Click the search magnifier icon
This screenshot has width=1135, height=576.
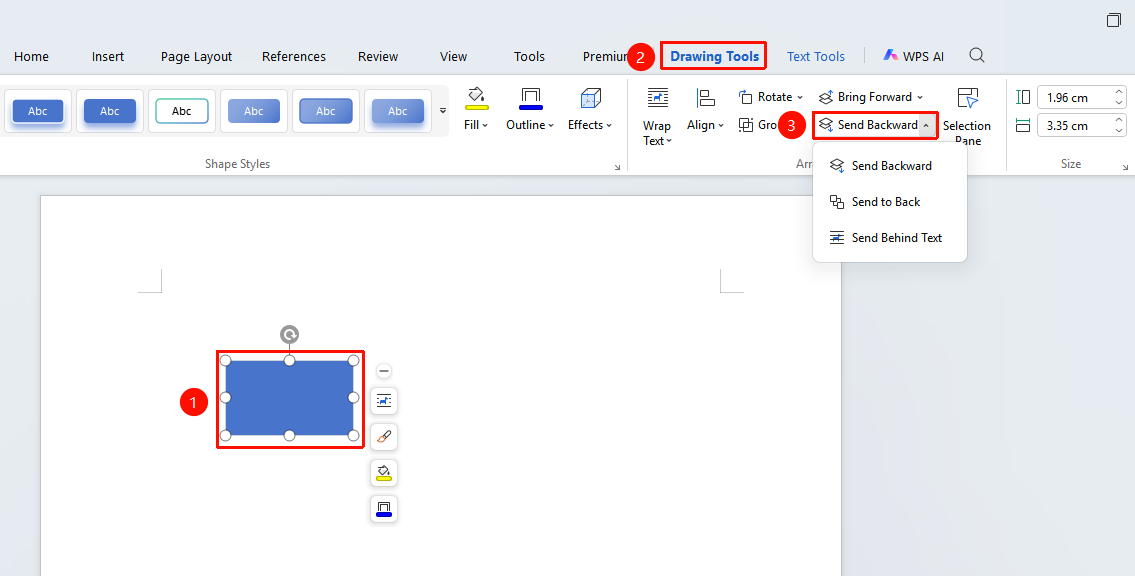point(976,56)
